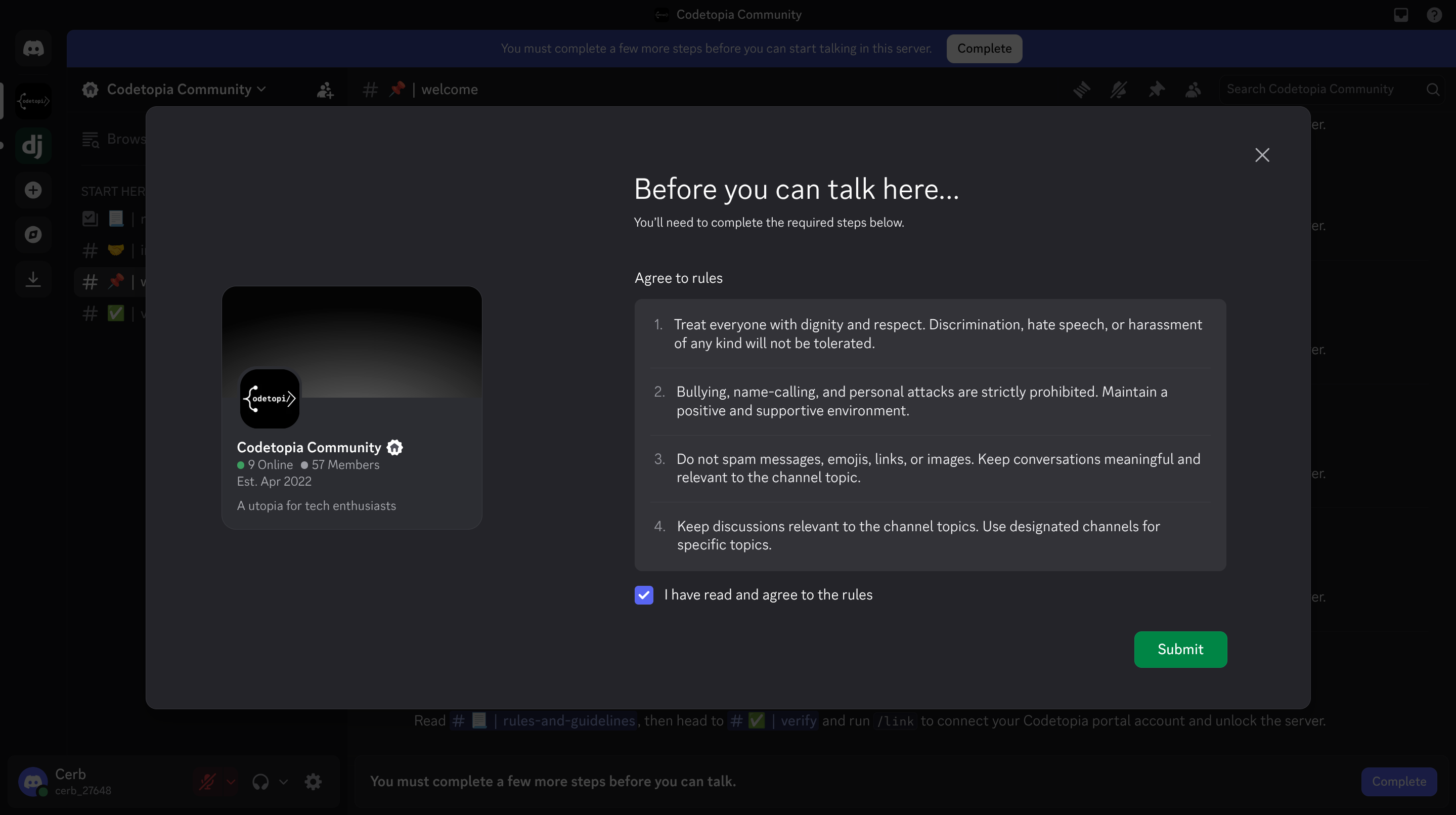Click the invite people icon in header

pos(325,90)
